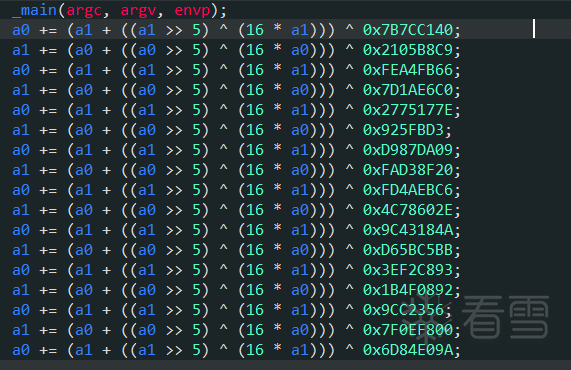Click constant 0x925FBD3

[403, 130]
